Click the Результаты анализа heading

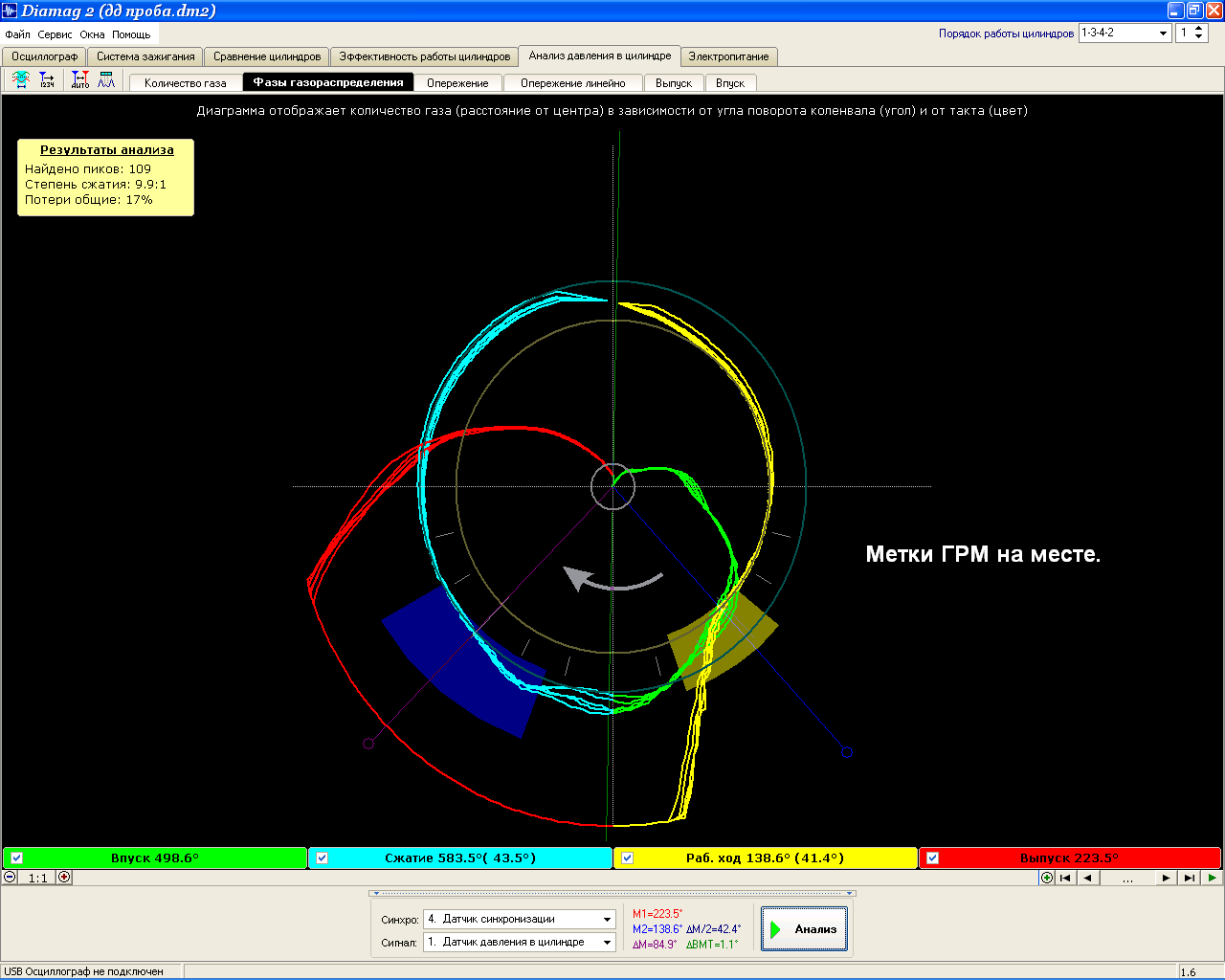pos(107,150)
